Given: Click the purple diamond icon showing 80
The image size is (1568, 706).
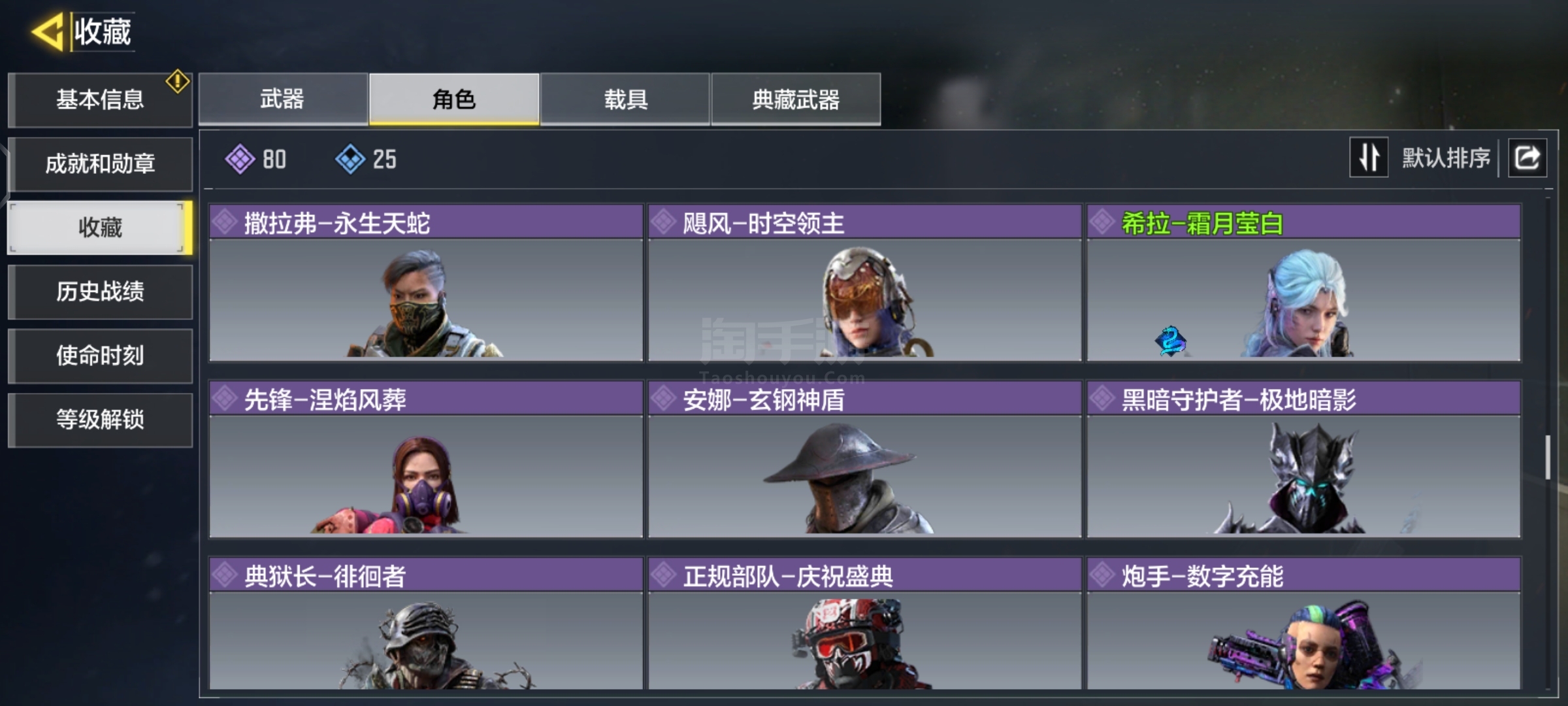Looking at the screenshot, I should click(240, 159).
